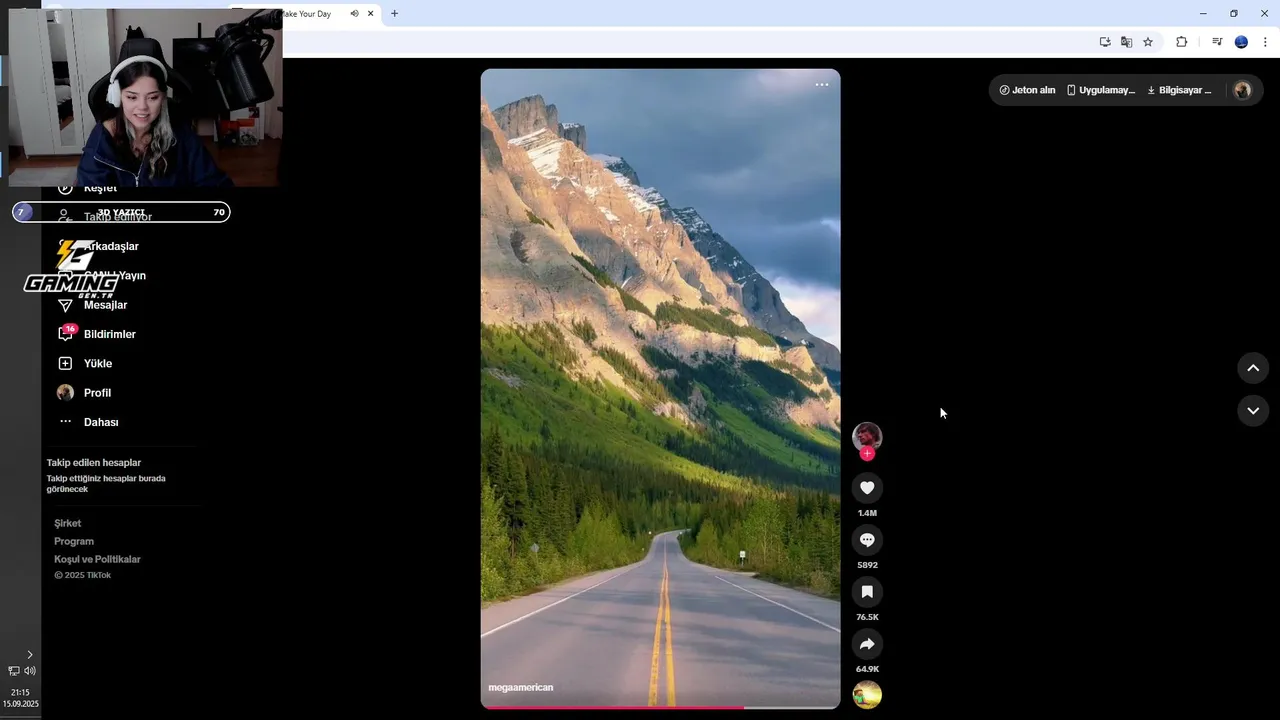Like the video with heart icon
The width and height of the screenshot is (1280, 720).
pos(867,488)
